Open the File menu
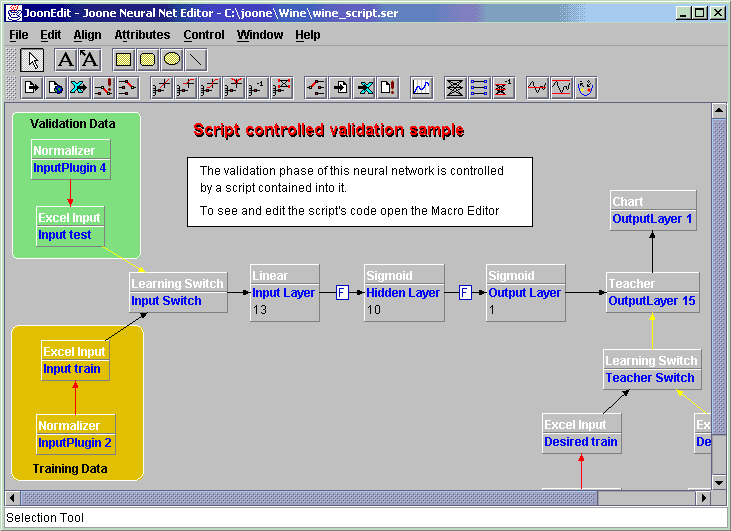The height and width of the screenshot is (531, 731). coord(19,34)
